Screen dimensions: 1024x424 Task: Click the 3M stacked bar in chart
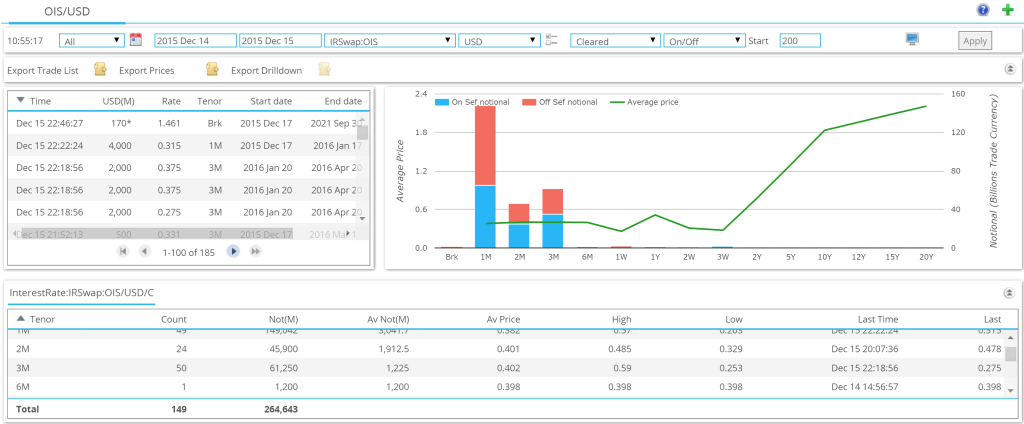tap(552, 218)
